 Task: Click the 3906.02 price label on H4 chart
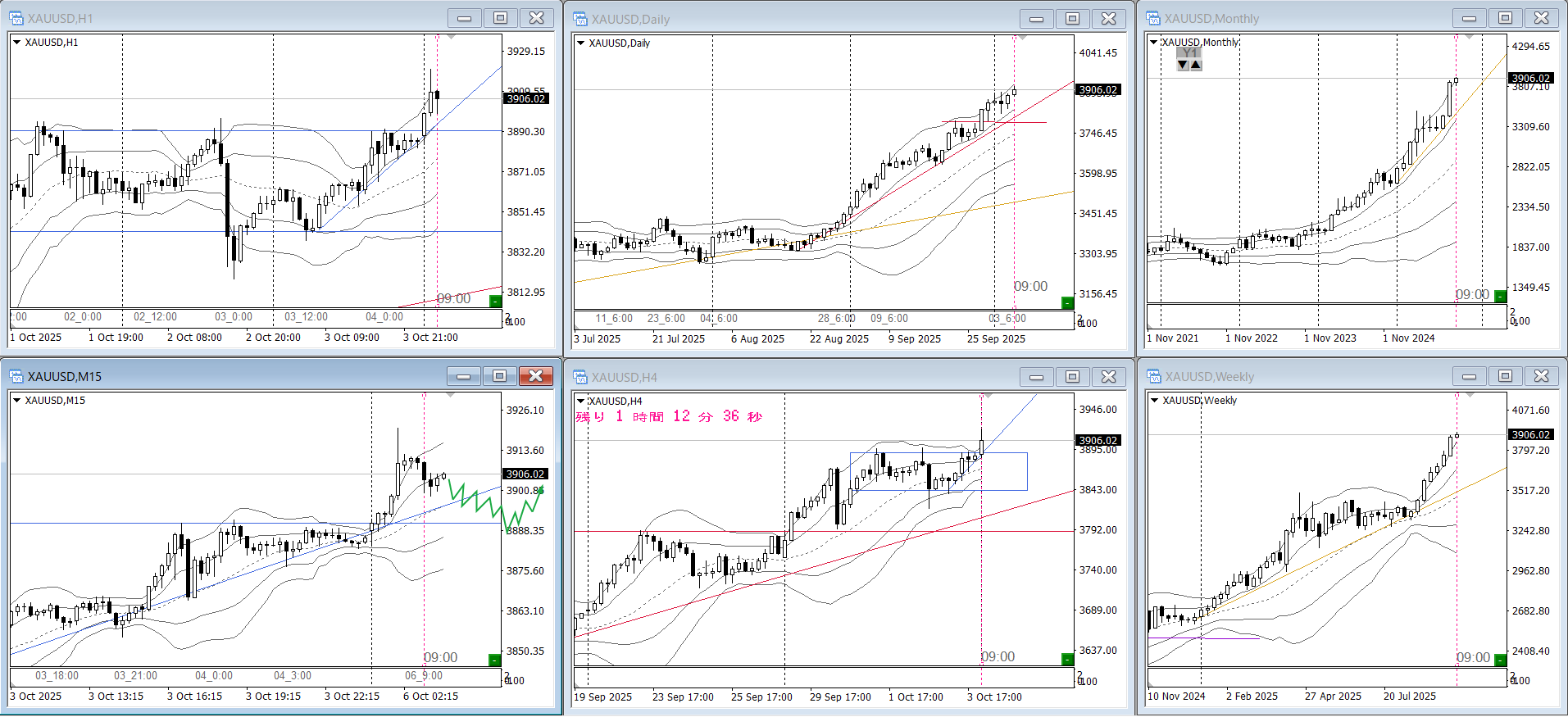click(1098, 441)
